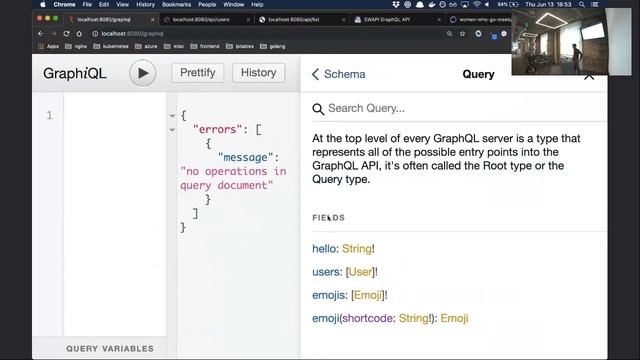Click the site info icon in address bar

tap(95, 34)
